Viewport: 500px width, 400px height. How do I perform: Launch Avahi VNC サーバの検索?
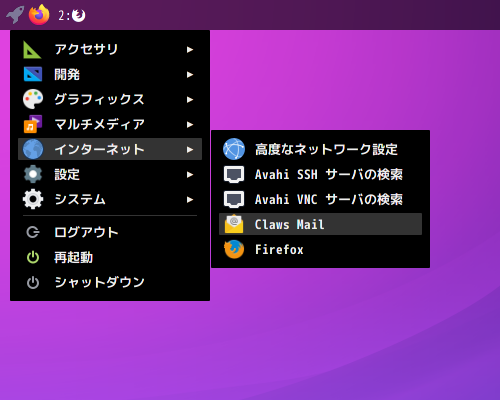320,199
